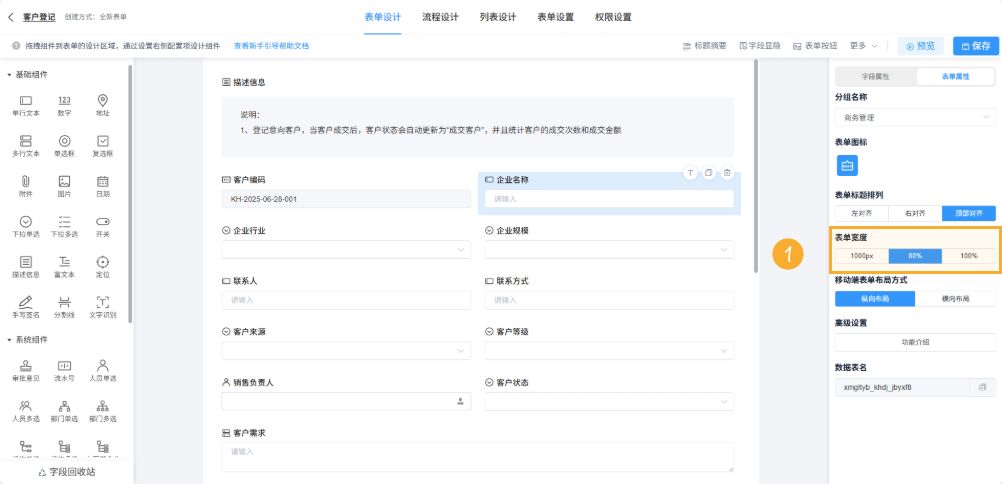Select the 人员多选 component
Image resolution: width=1002 pixels, height=484 pixels.
coord(26,410)
